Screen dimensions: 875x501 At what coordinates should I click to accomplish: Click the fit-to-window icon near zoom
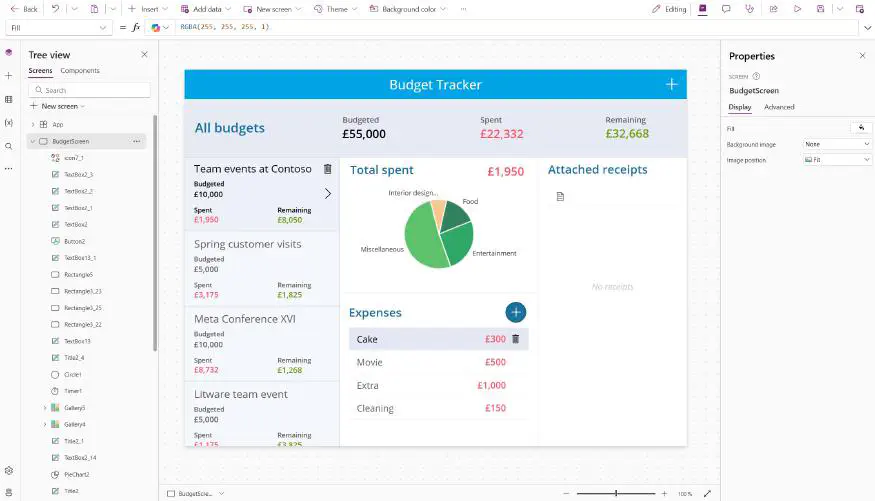pos(707,493)
